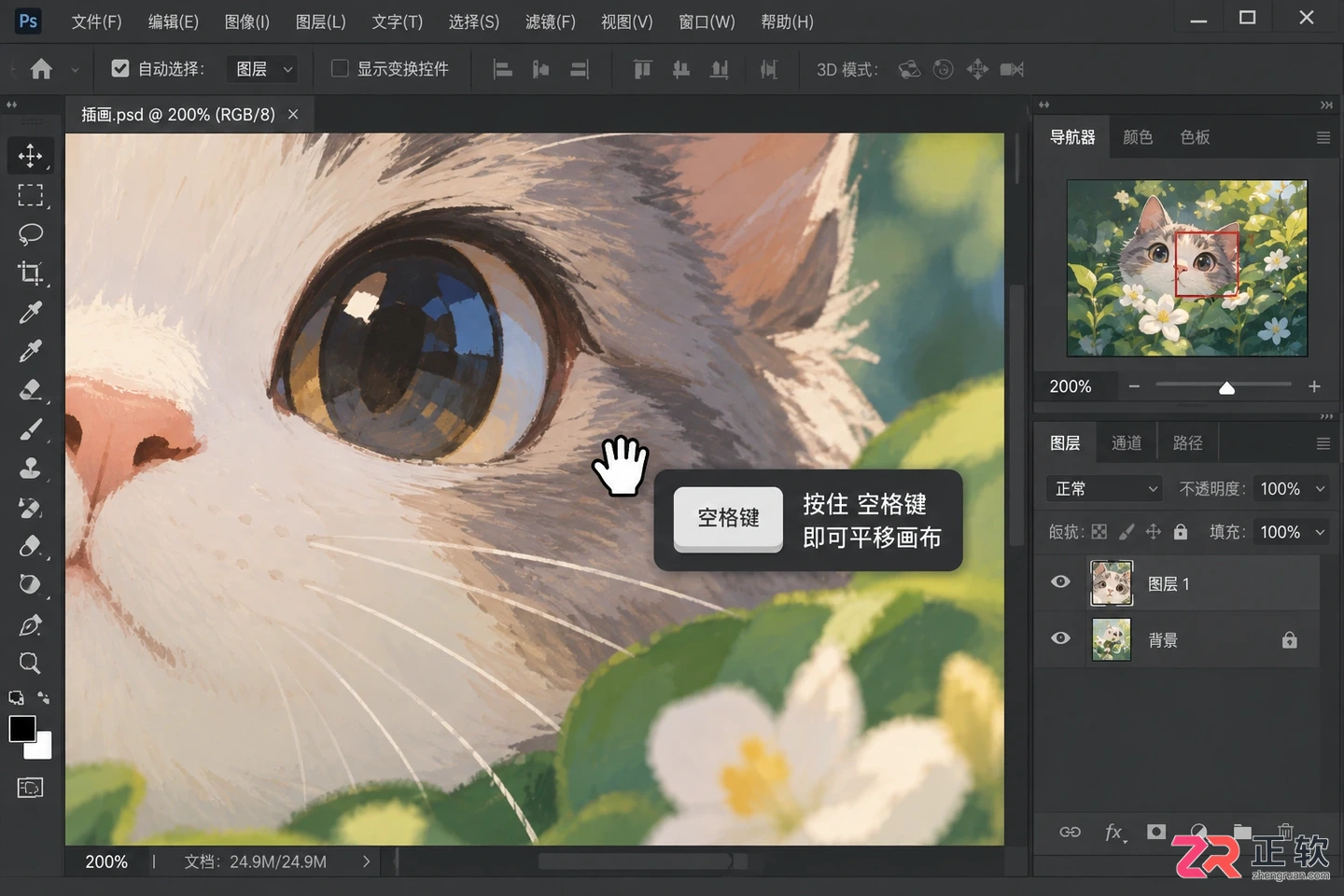Image resolution: width=1344 pixels, height=896 pixels.
Task: Toggle lock all padlock in lock row
Action: (x=1181, y=532)
